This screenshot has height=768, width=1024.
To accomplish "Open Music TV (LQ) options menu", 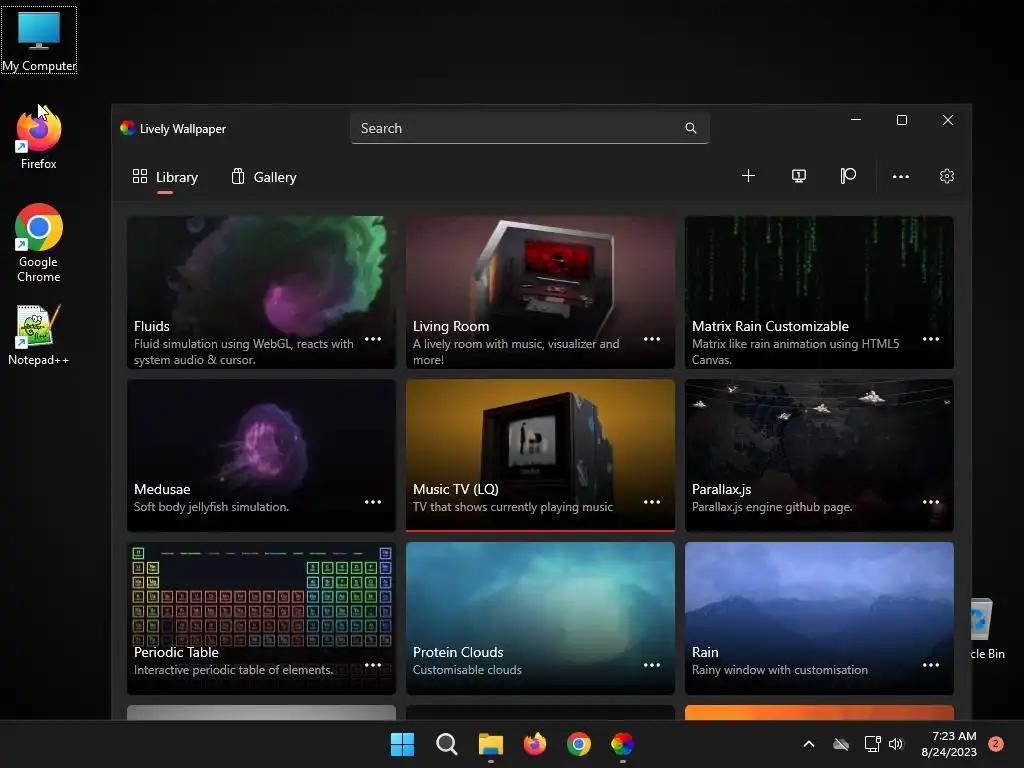I will 652,502.
